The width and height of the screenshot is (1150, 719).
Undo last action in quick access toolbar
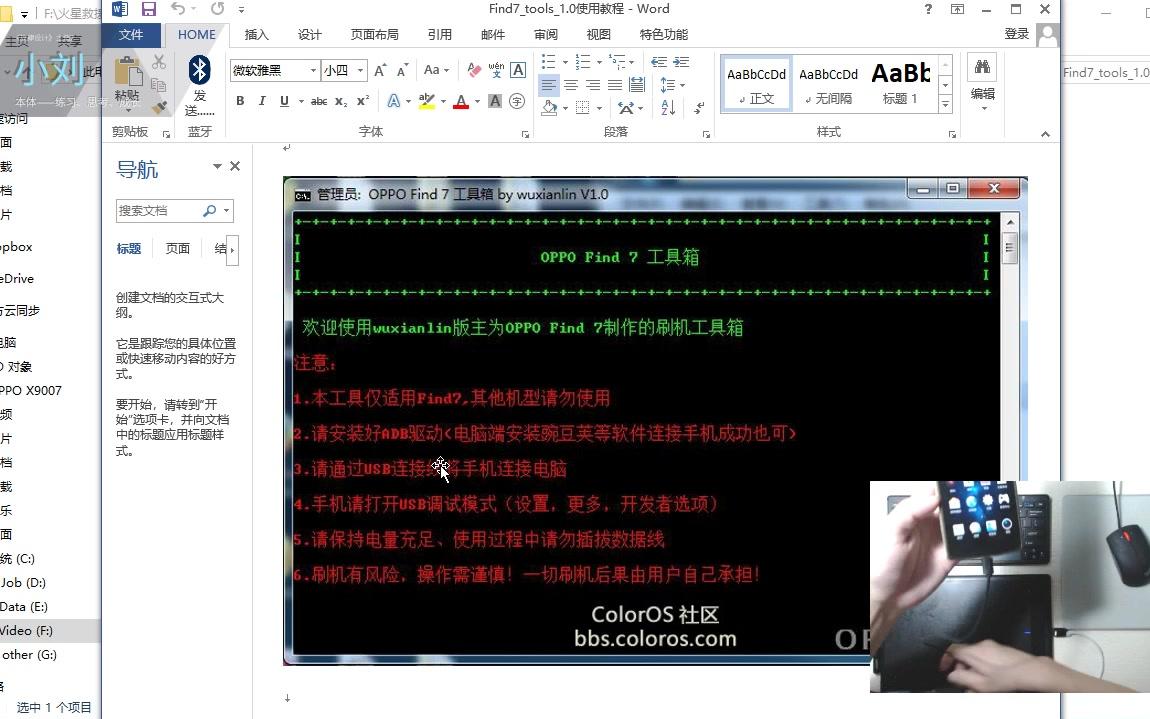pyautogui.click(x=177, y=9)
